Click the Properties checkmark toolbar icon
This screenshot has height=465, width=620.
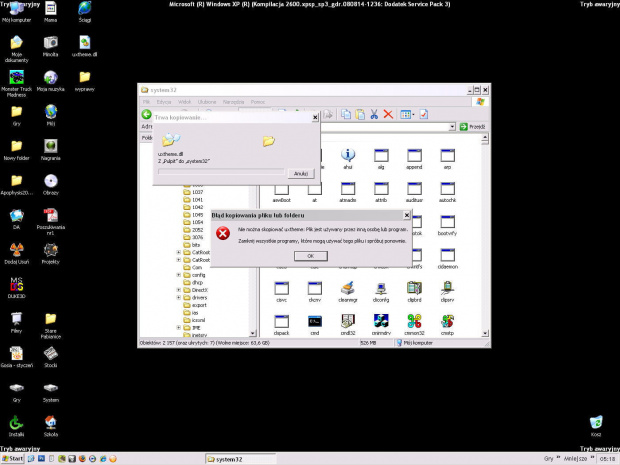tap(423, 114)
